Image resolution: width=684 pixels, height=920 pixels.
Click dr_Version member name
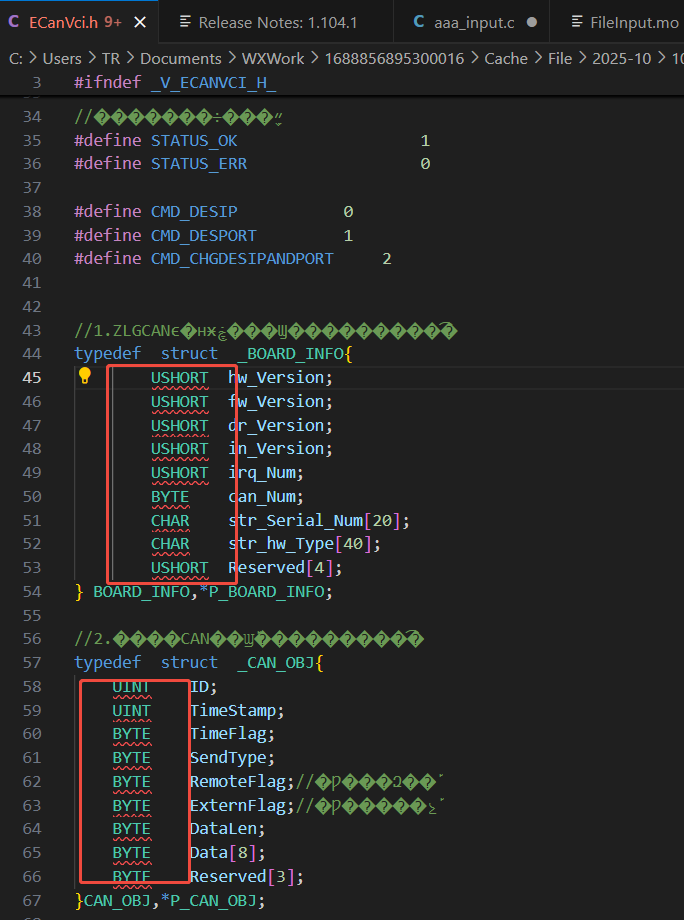[x=276, y=426]
